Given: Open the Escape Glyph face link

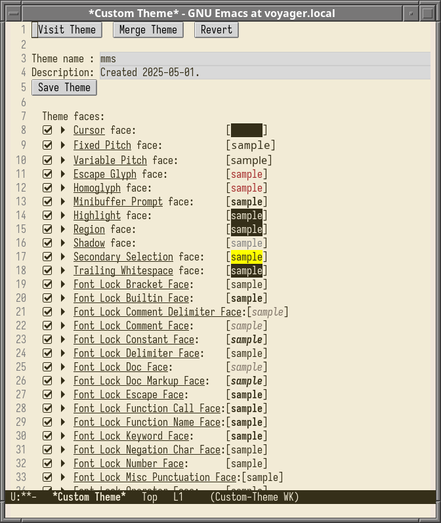Looking at the screenshot, I should pyautogui.click(x=105, y=174).
